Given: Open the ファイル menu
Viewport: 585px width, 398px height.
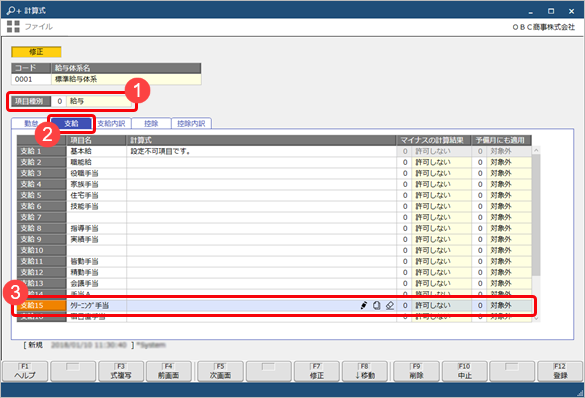Looking at the screenshot, I should [x=38, y=26].
